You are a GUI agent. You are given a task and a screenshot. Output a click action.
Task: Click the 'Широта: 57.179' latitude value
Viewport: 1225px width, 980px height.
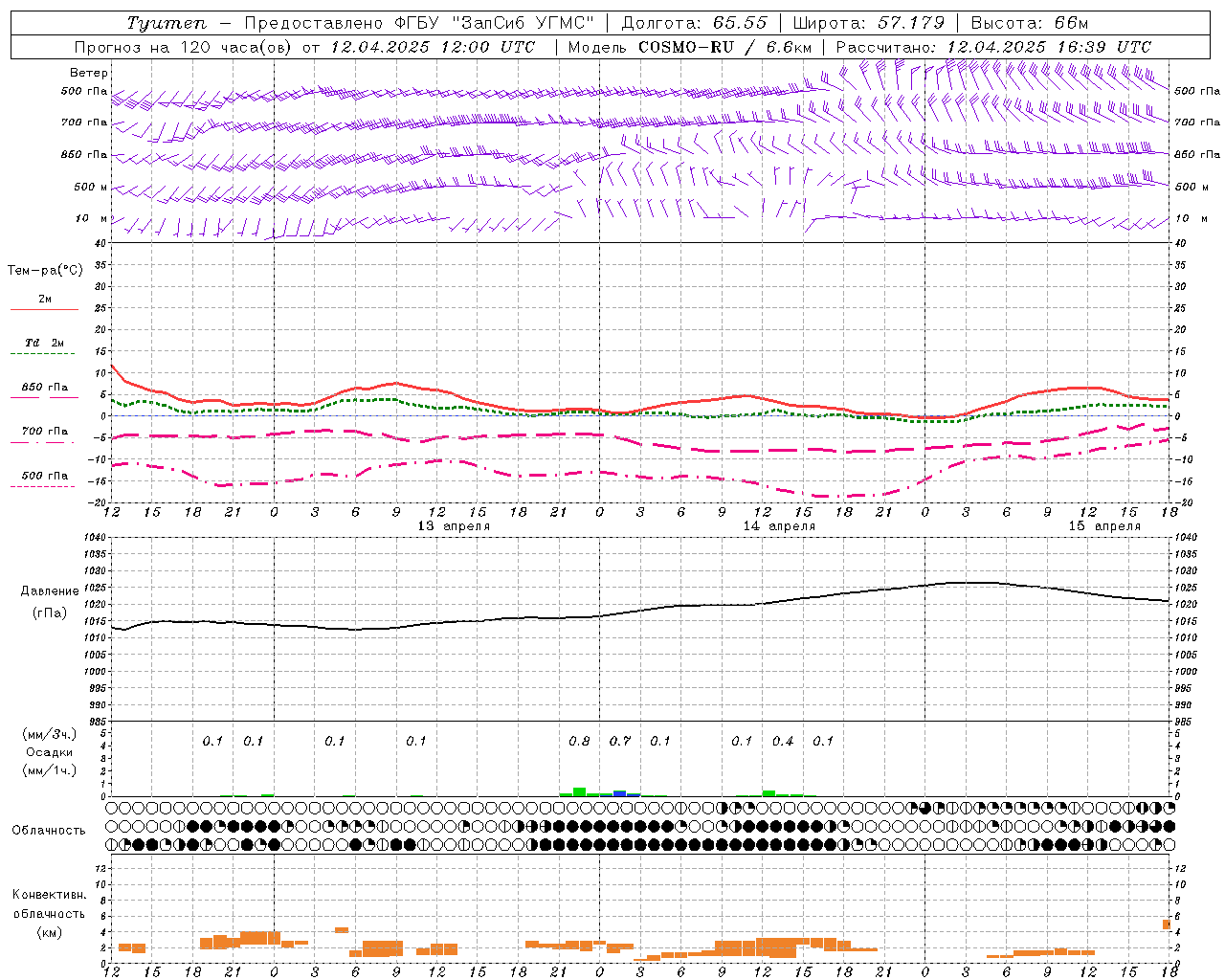868,23
